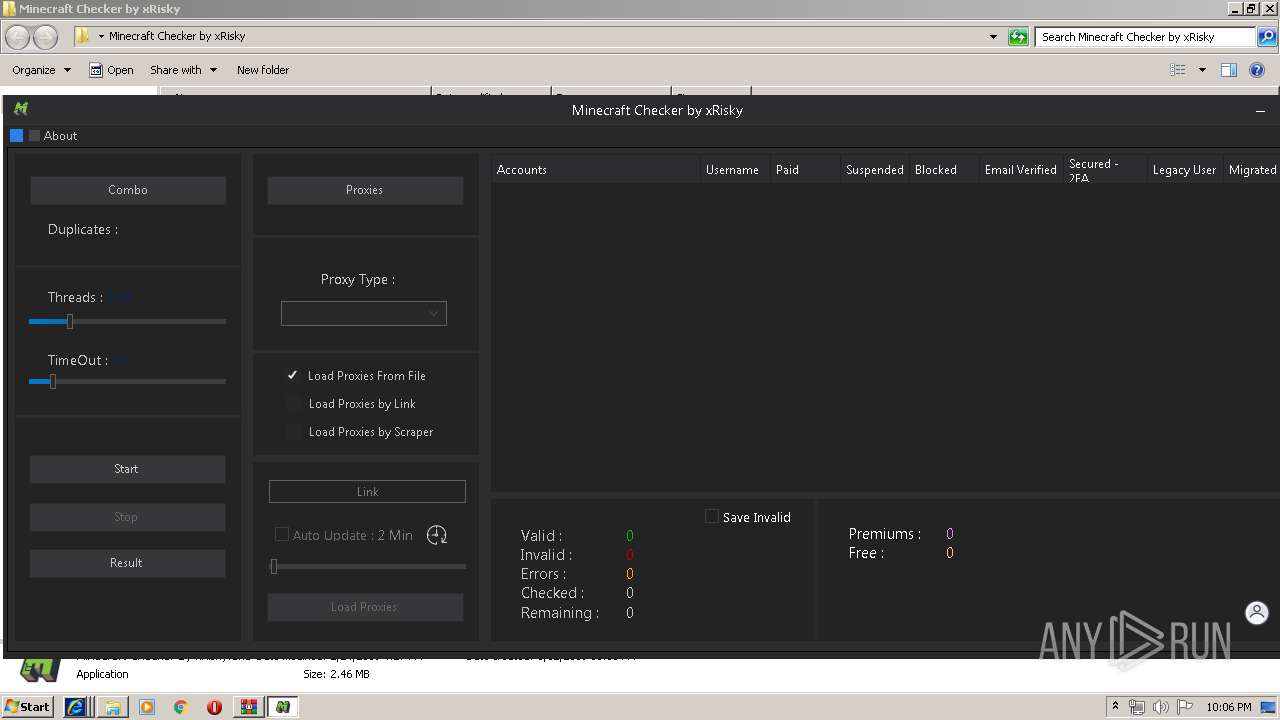Minimize the Minecraft Checker window
The height and width of the screenshot is (720, 1280).
tap(1260, 111)
